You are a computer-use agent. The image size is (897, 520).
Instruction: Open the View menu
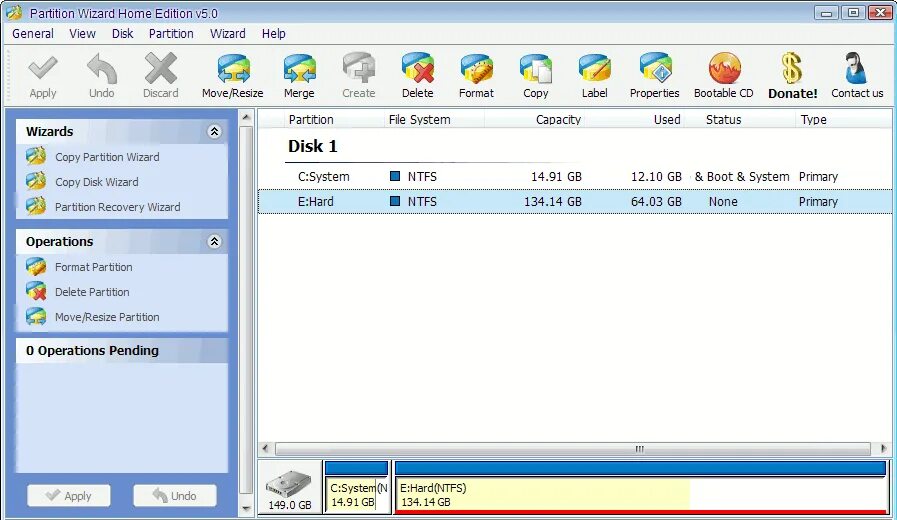82,34
